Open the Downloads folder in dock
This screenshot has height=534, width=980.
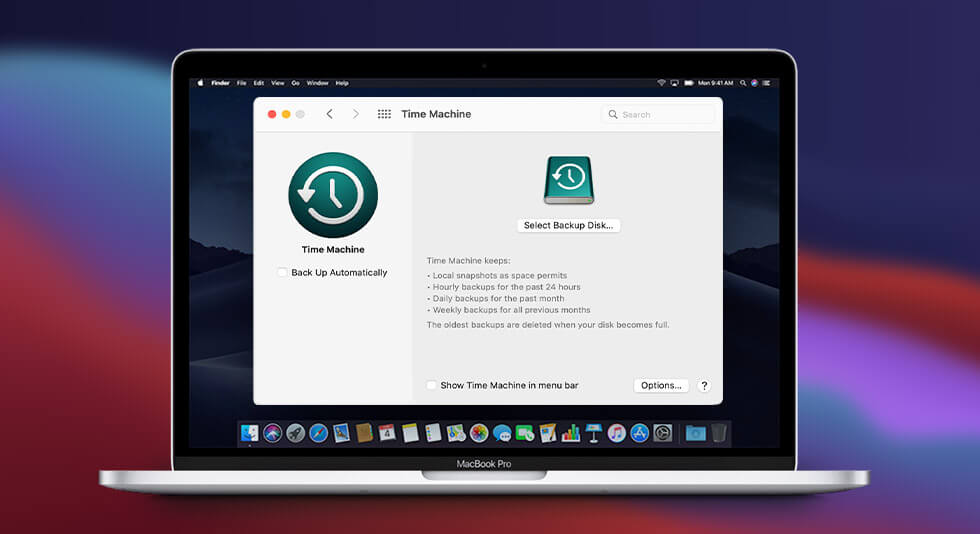point(696,433)
